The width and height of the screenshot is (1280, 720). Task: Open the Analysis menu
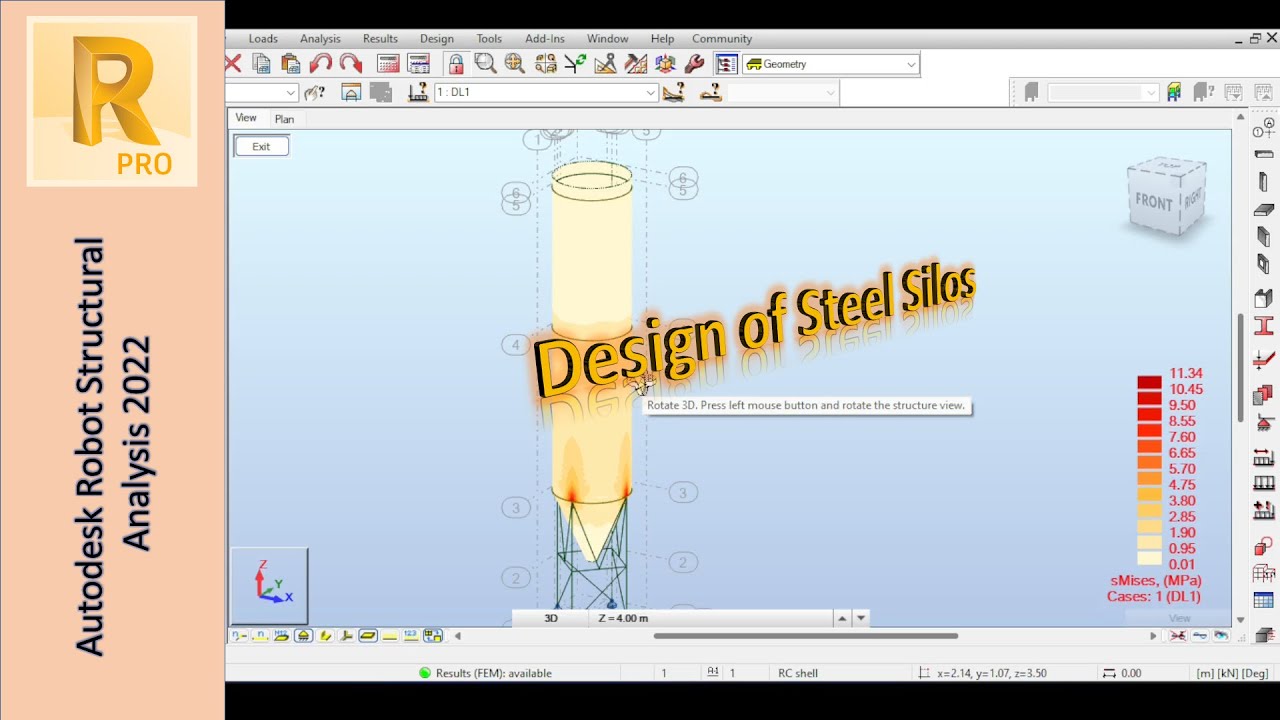tap(320, 39)
